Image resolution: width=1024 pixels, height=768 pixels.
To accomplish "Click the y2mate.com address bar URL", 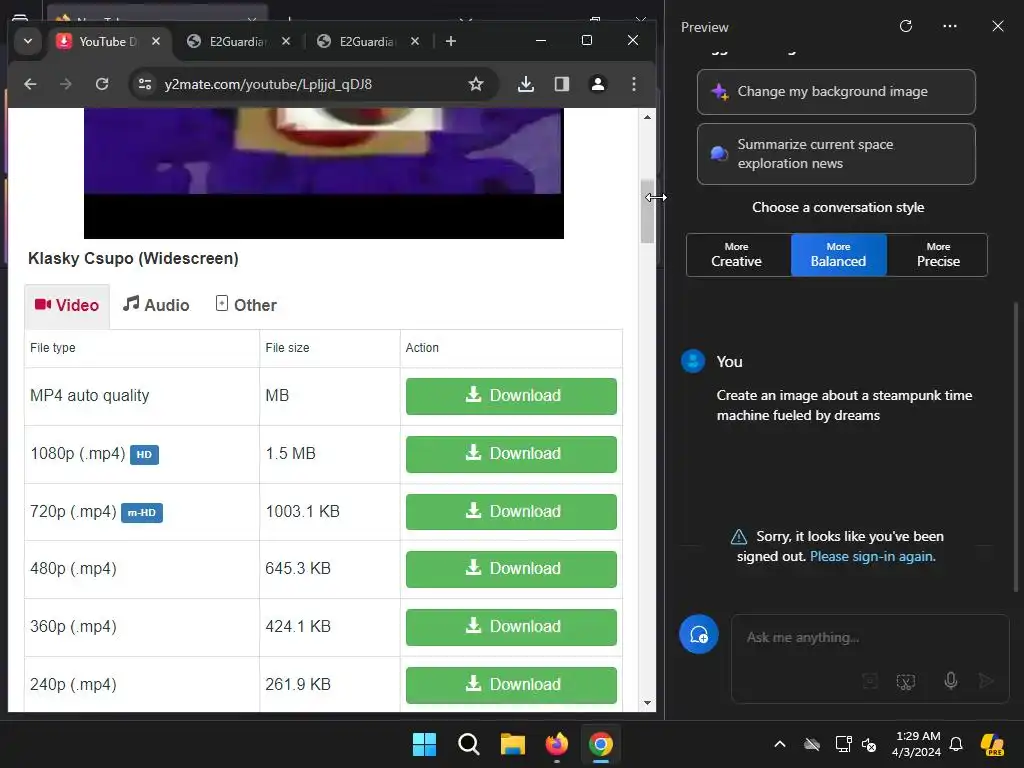I will coord(268,84).
